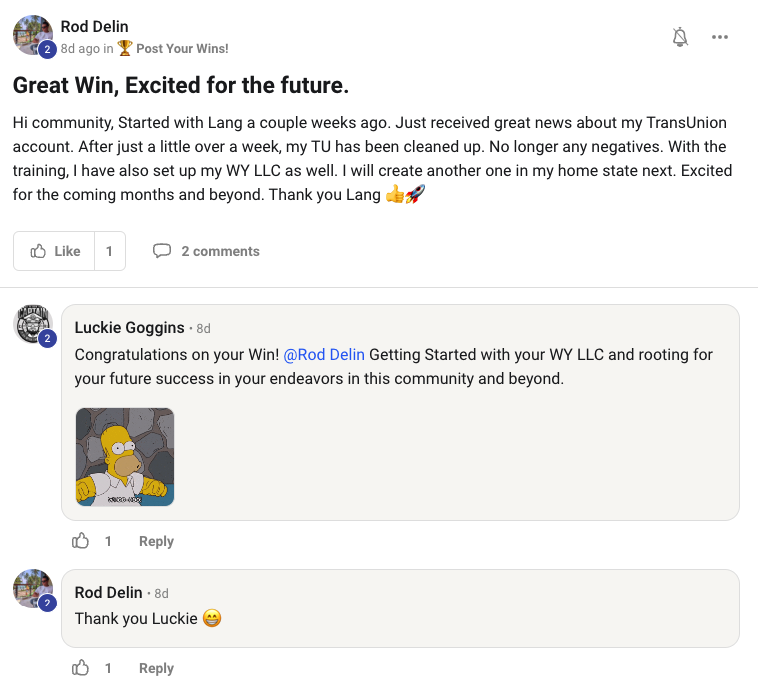Open the Post Your Wins! category
This screenshot has width=758, height=682.
(182, 48)
